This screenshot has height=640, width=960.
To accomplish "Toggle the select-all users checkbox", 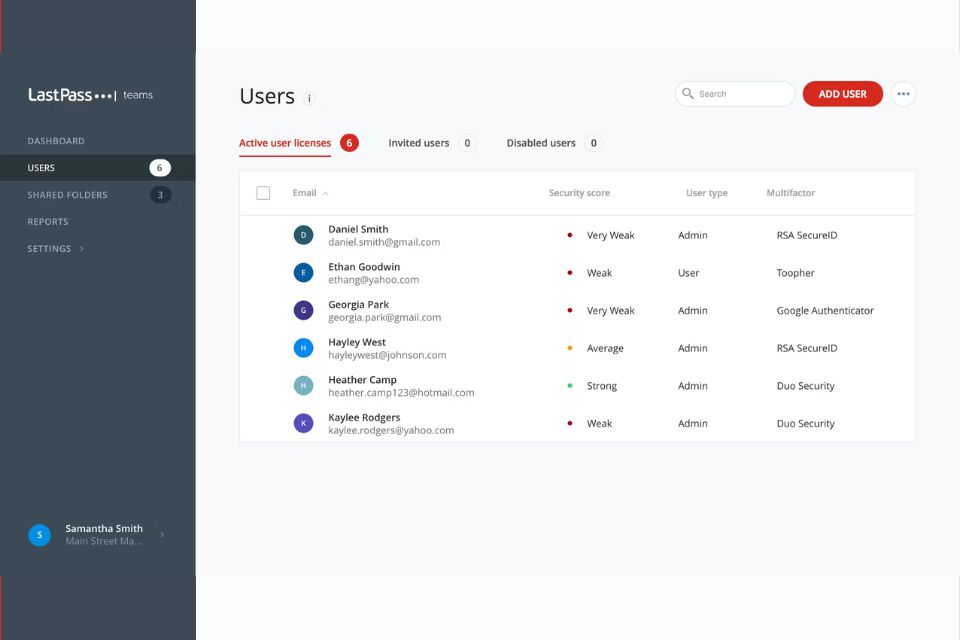I will (x=263, y=193).
